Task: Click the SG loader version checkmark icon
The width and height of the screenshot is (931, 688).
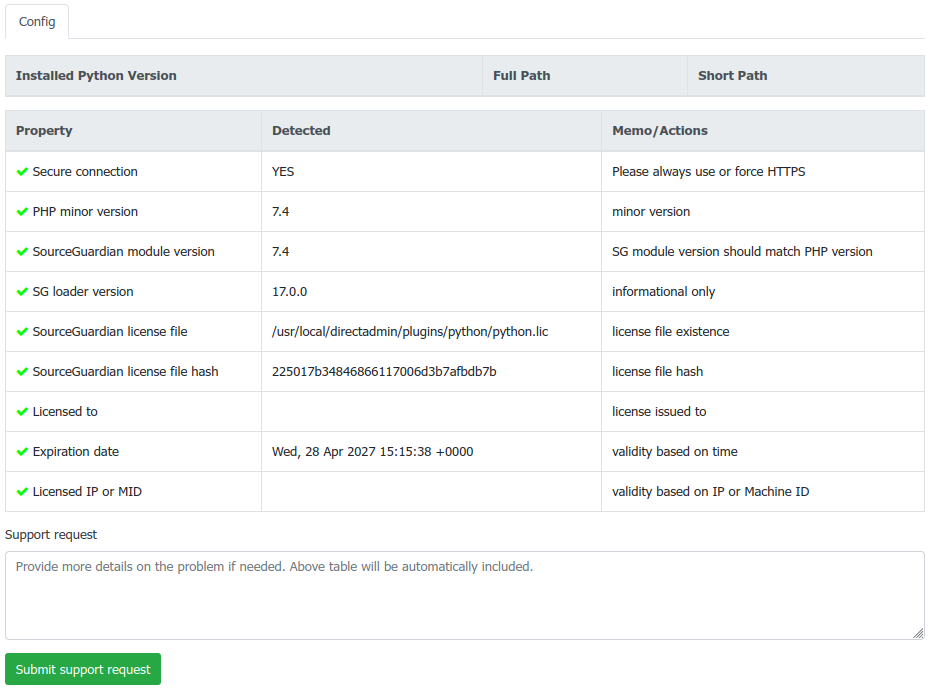Action: coord(22,292)
